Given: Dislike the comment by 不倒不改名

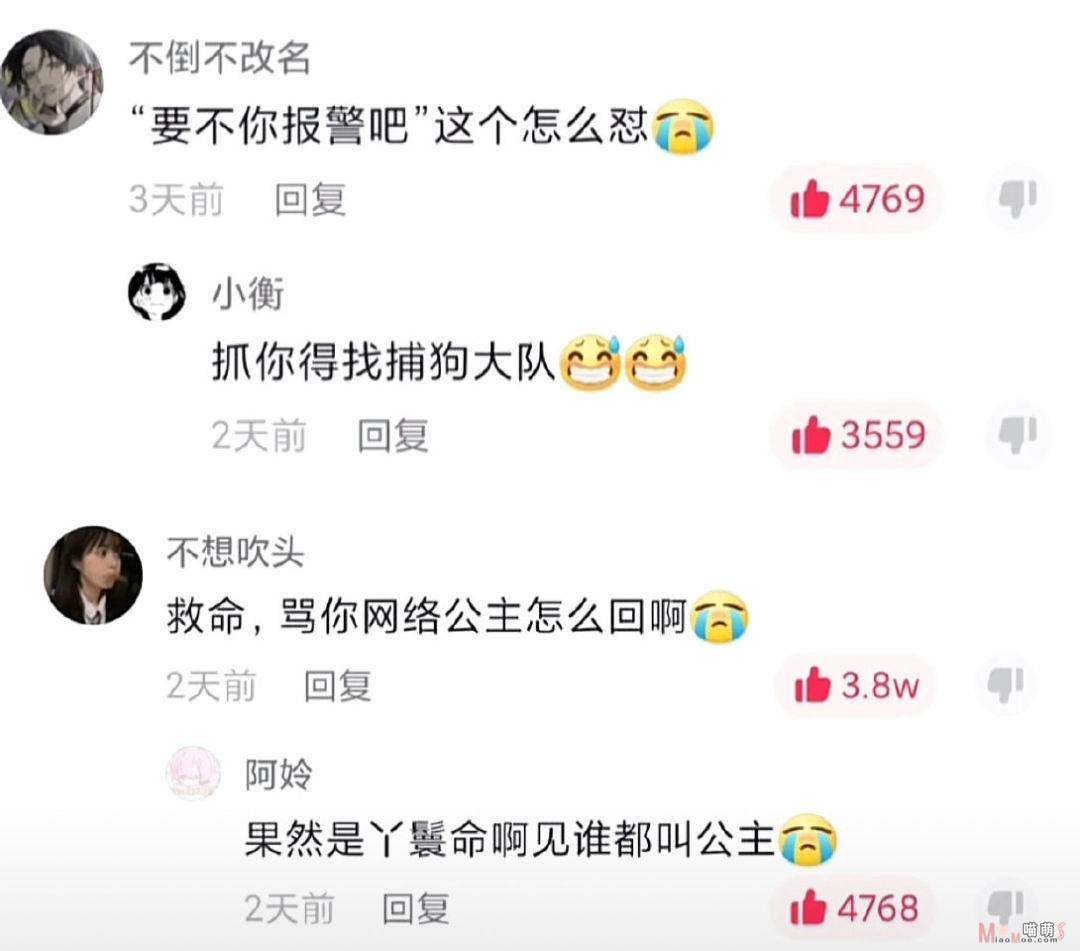Looking at the screenshot, I should coord(1018,198).
